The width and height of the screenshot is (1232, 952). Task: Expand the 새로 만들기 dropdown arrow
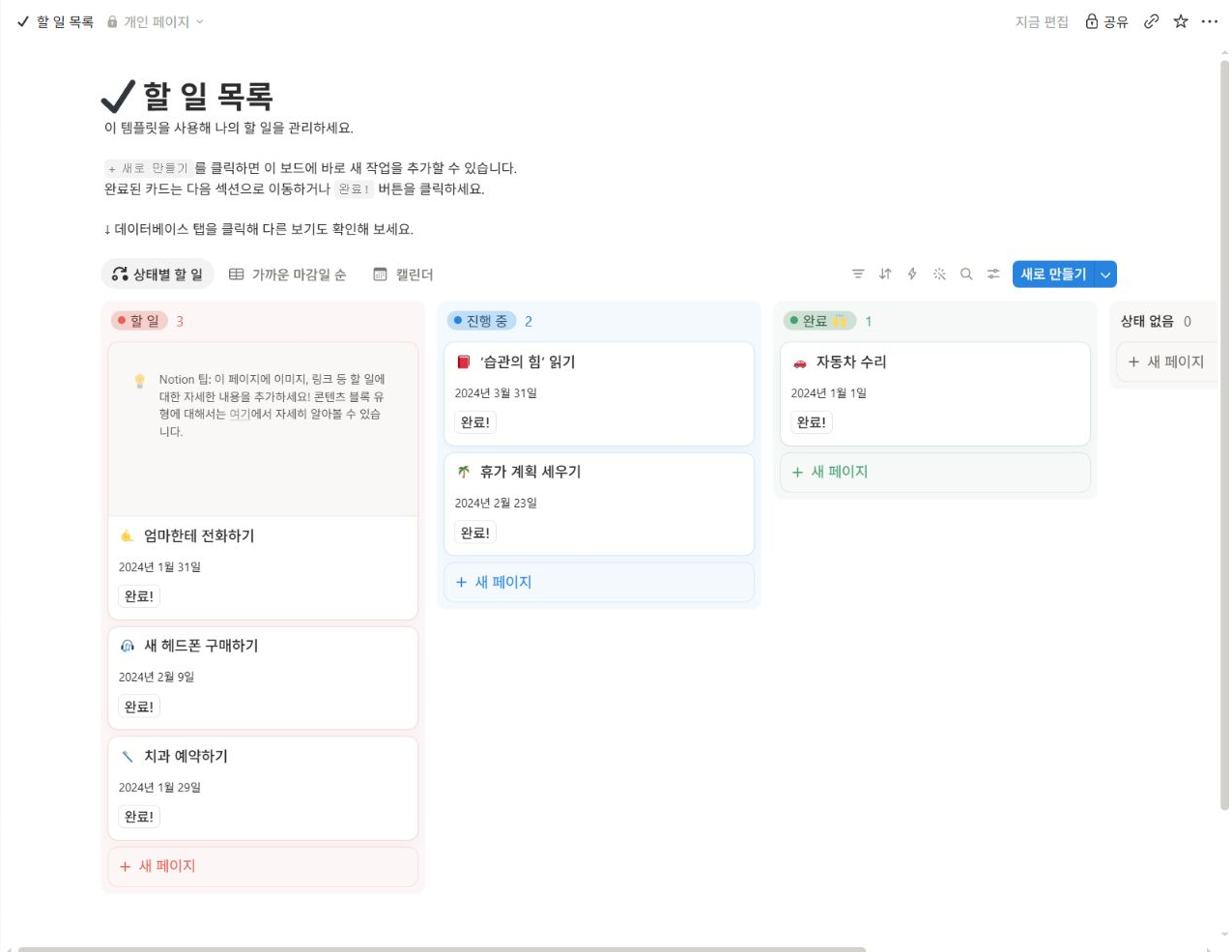click(x=1105, y=274)
